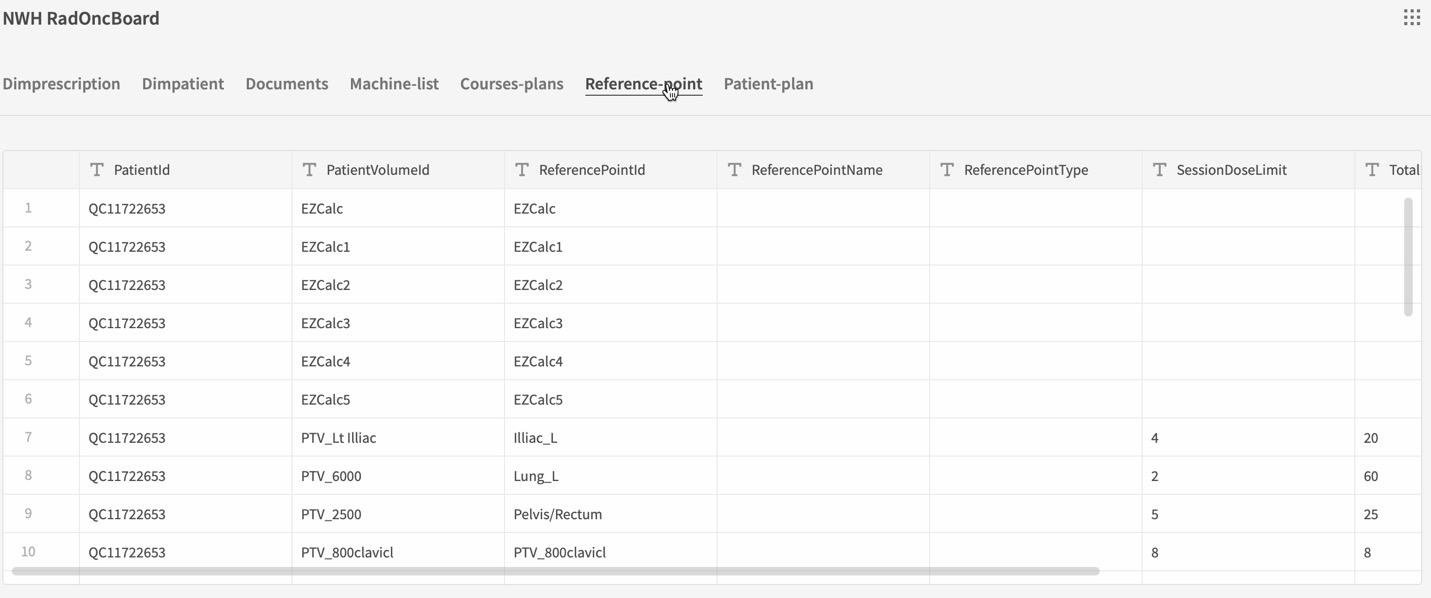This screenshot has height=598, width=1431.
Task: Switch to the Dimprescription tab
Action: click(x=62, y=84)
